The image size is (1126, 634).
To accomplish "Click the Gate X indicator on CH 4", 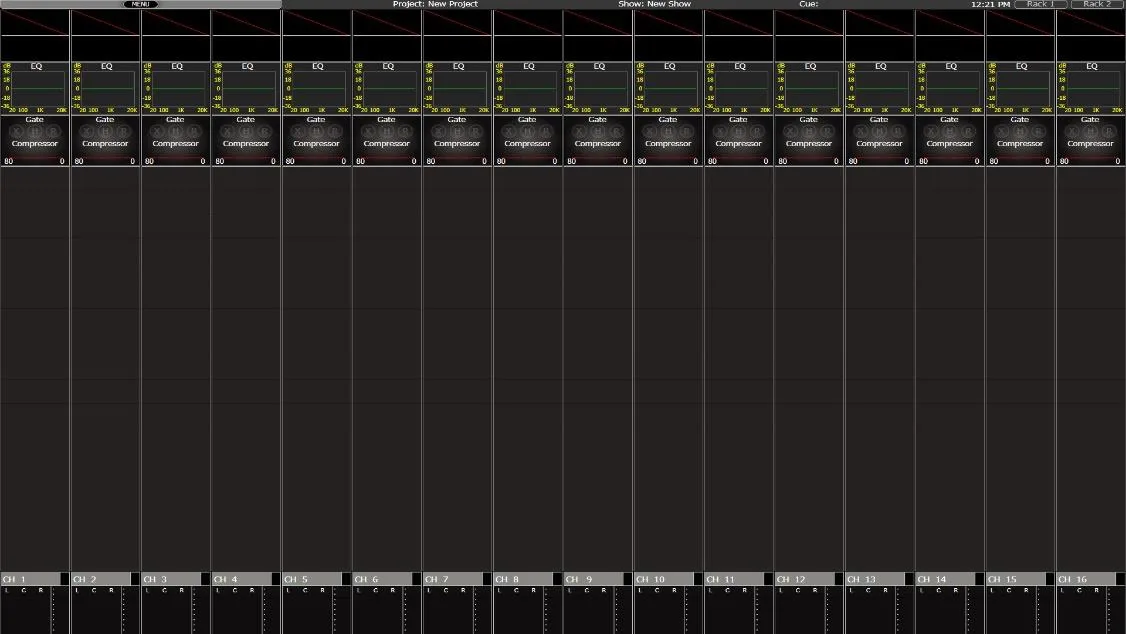I will (x=228, y=132).
